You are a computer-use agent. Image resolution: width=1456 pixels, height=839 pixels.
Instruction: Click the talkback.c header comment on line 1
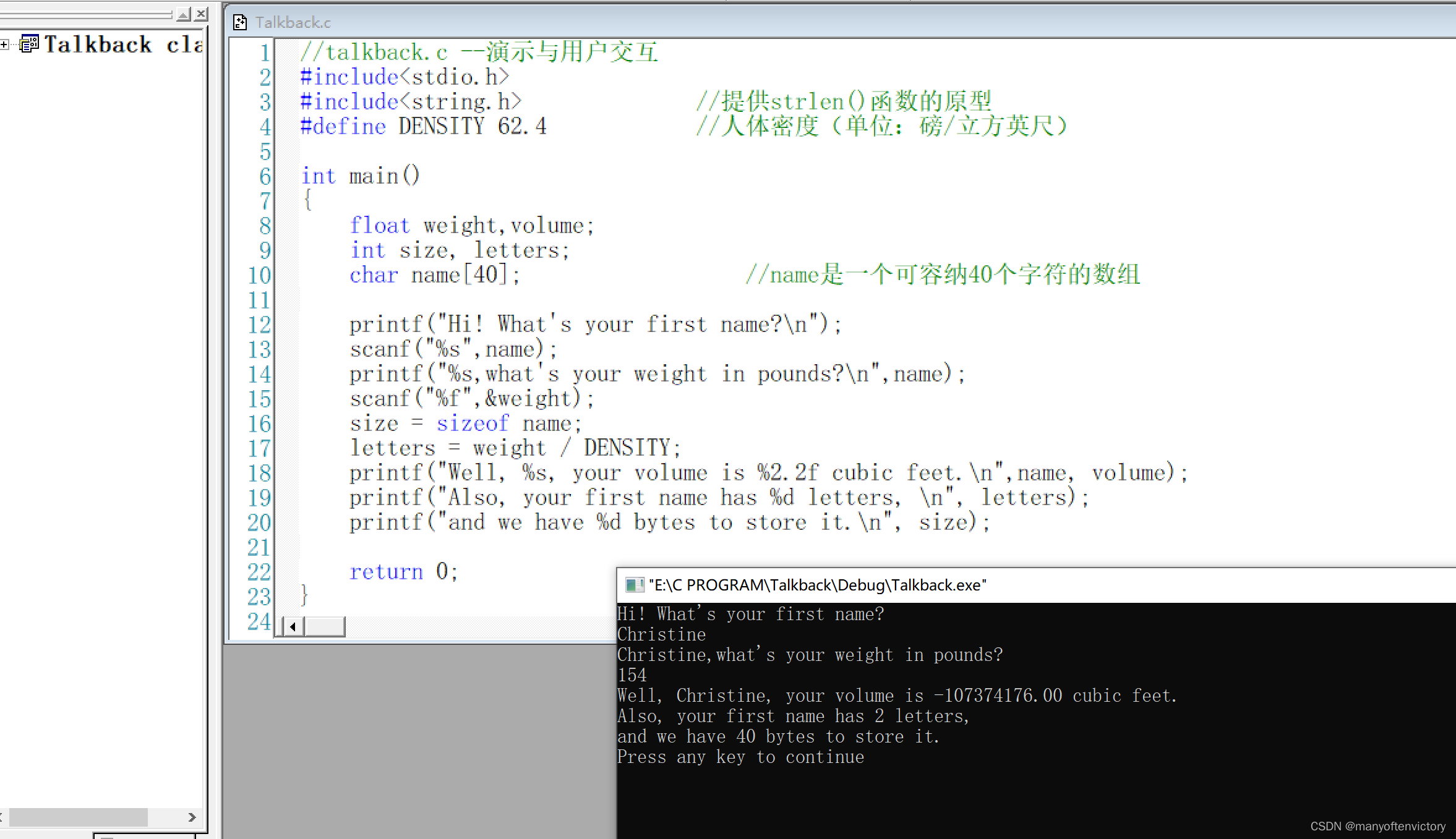479,52
